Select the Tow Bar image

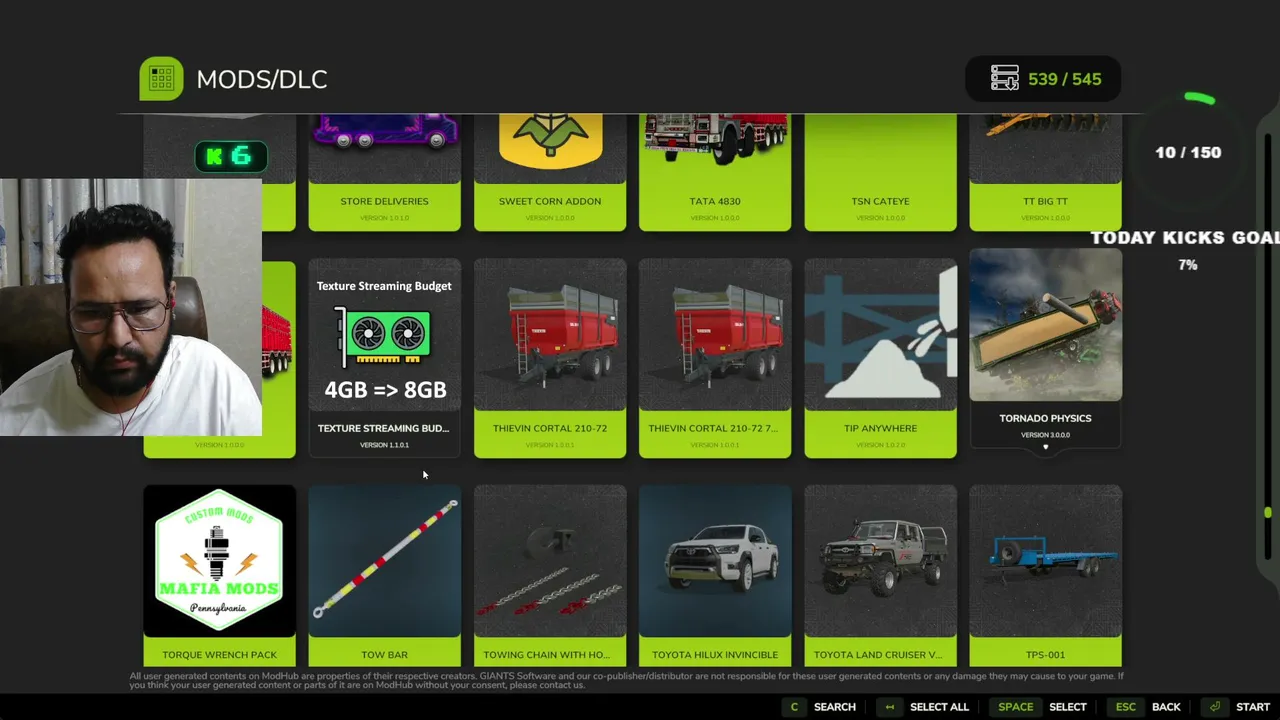(384, 560)
